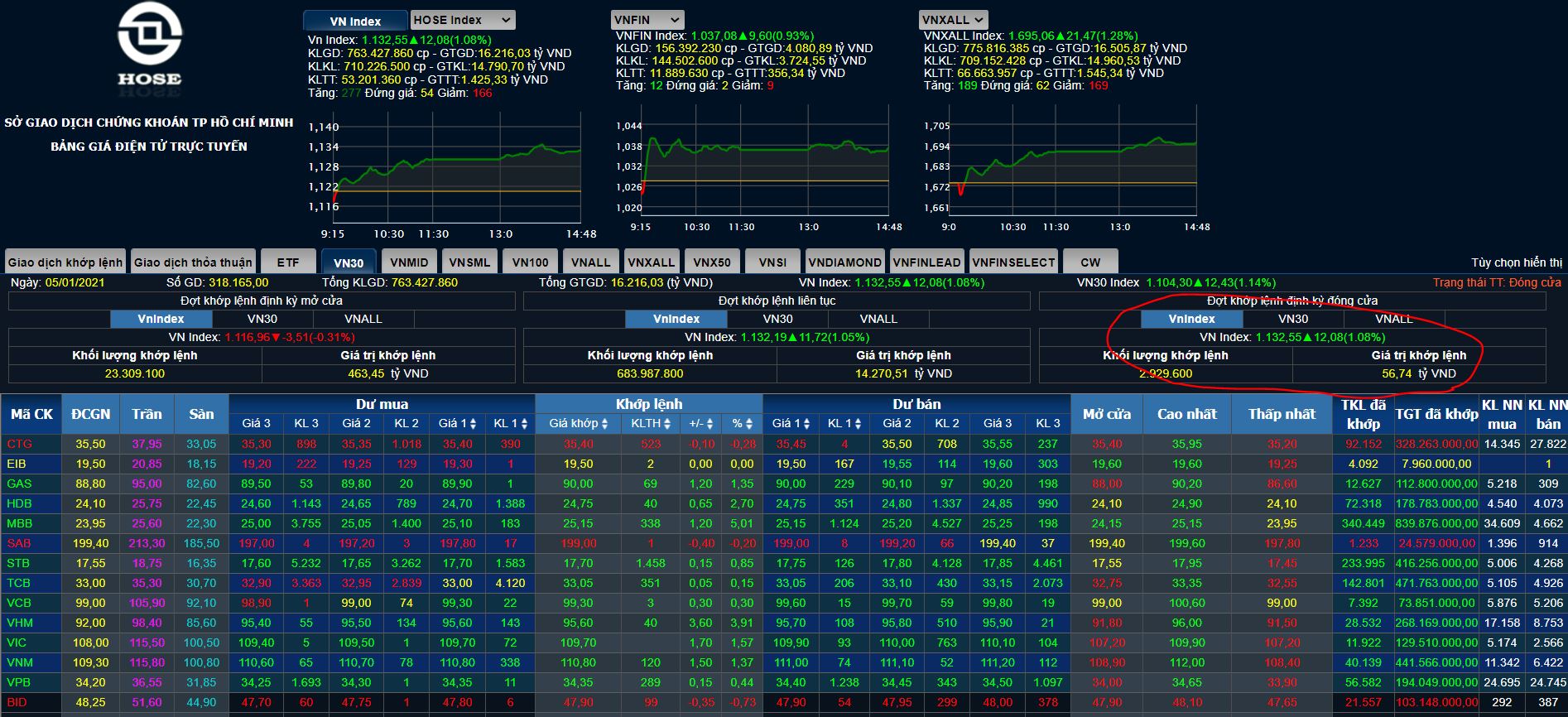Screen dimensions: 1568x717
Task: Sort KL 1 under Dư bán
Action: pos(859,424)
